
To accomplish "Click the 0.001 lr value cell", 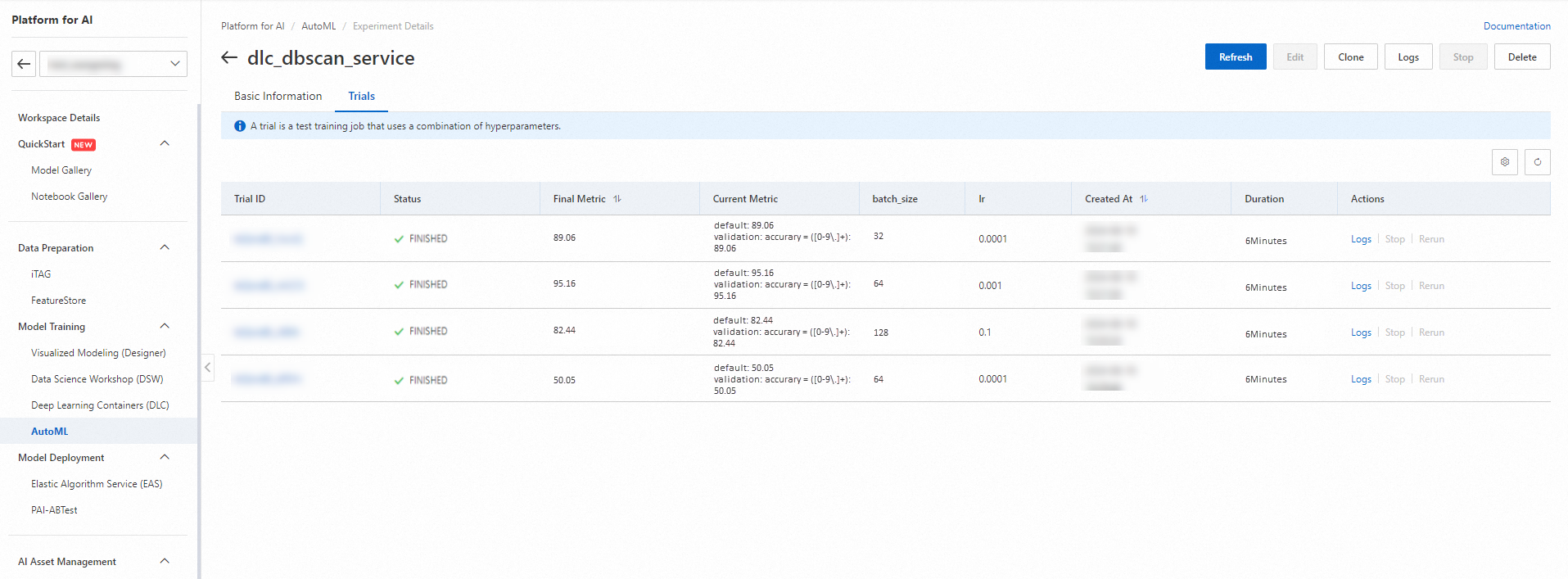I will coord(990,286).
